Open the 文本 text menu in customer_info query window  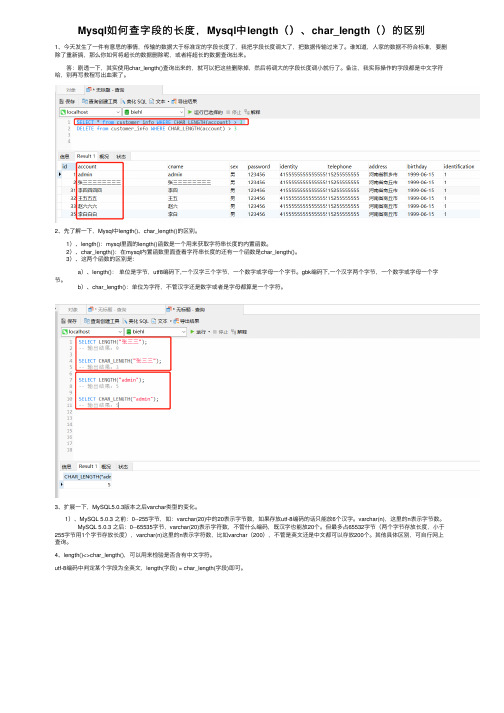pos(159,101)
